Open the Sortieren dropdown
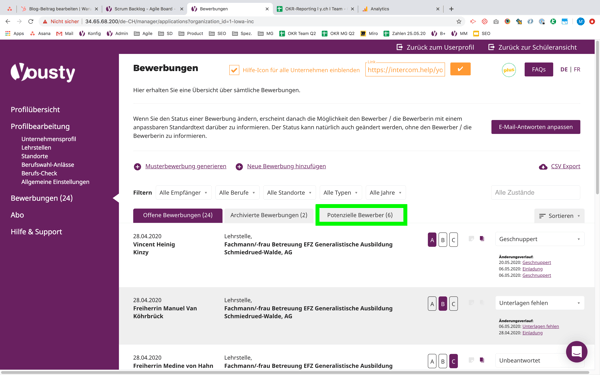600x375 pixels. (x=559, y=216)
